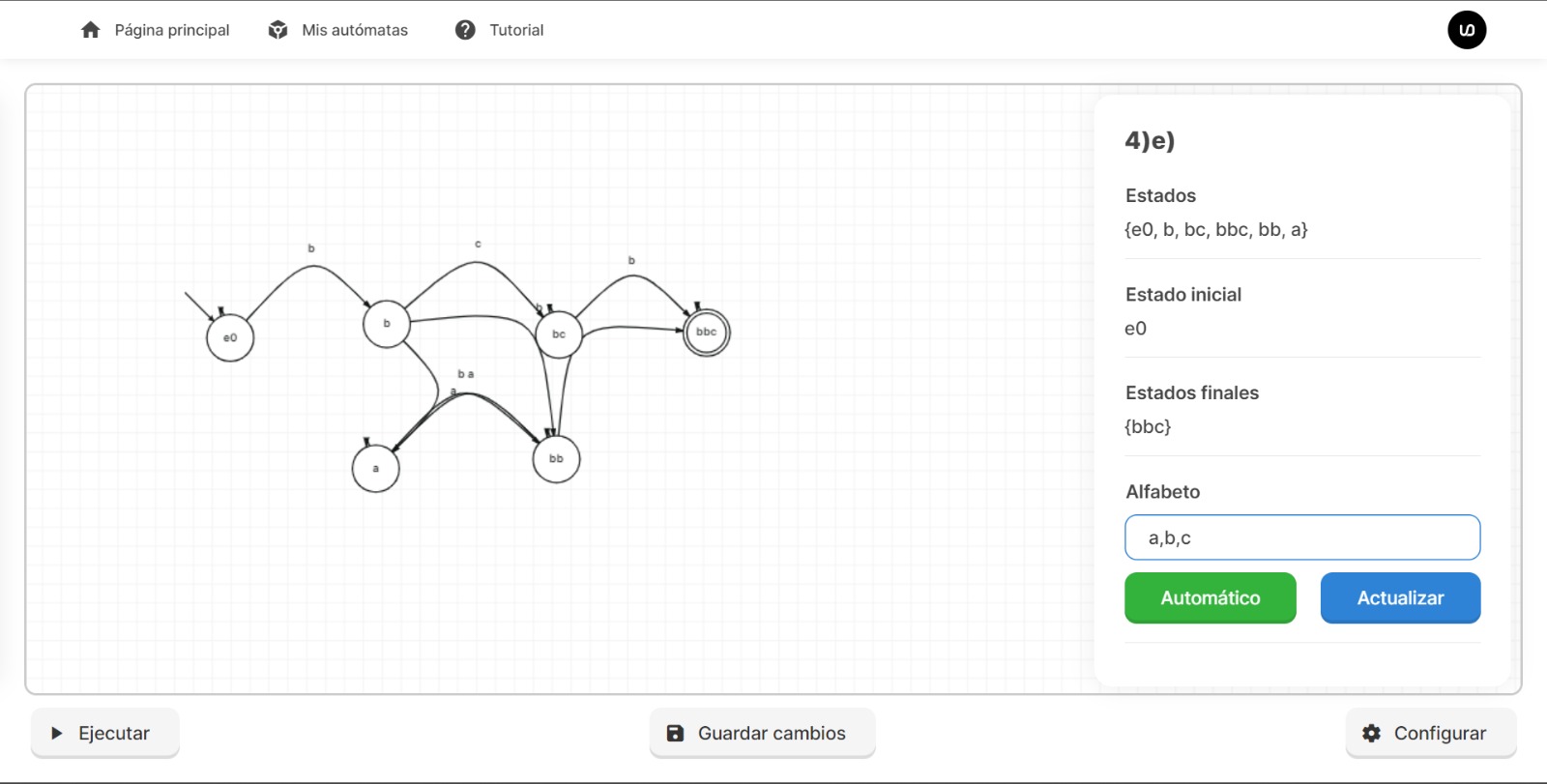Go to Página principal
Screen dimensions: 1547x784
171,30
